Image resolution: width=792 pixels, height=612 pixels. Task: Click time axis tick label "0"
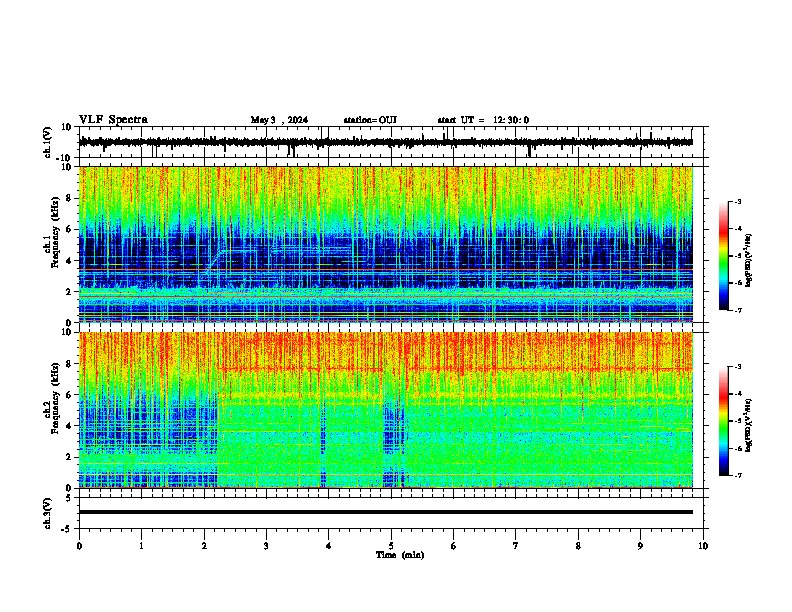click(79, 546)
